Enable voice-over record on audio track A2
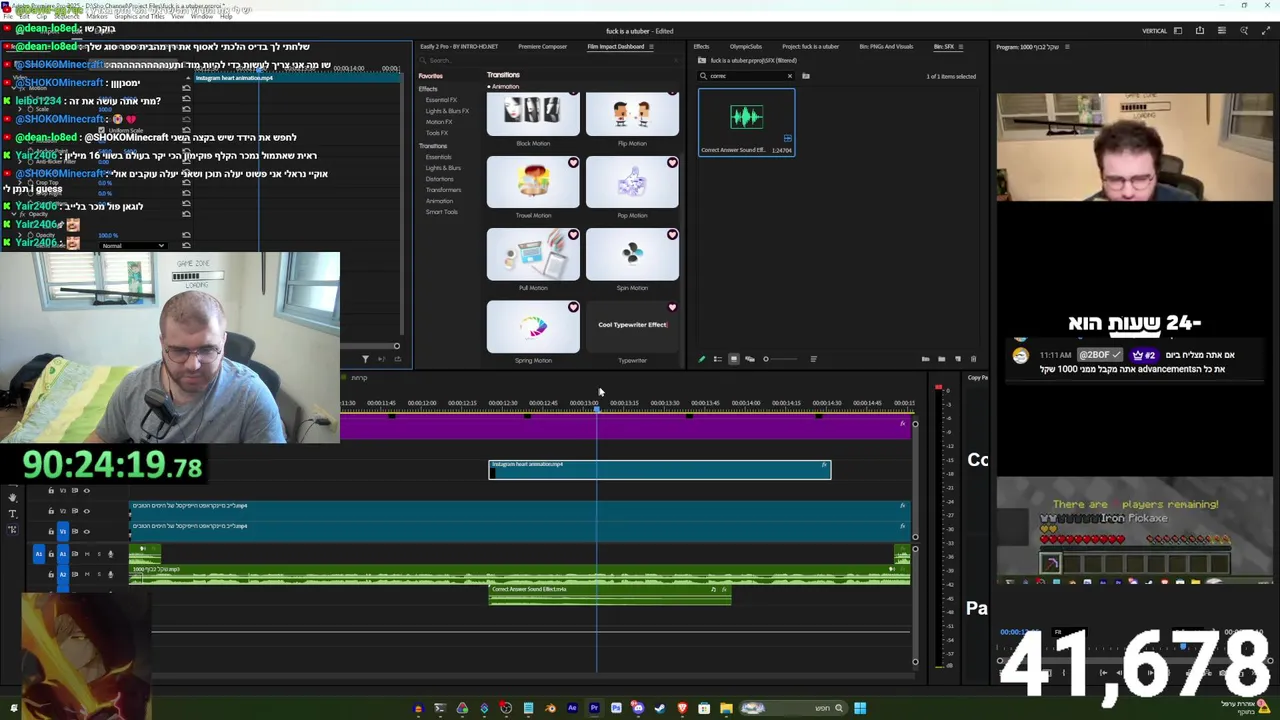This screenshot has width=1280, height=720. click(x=110, y=574)
